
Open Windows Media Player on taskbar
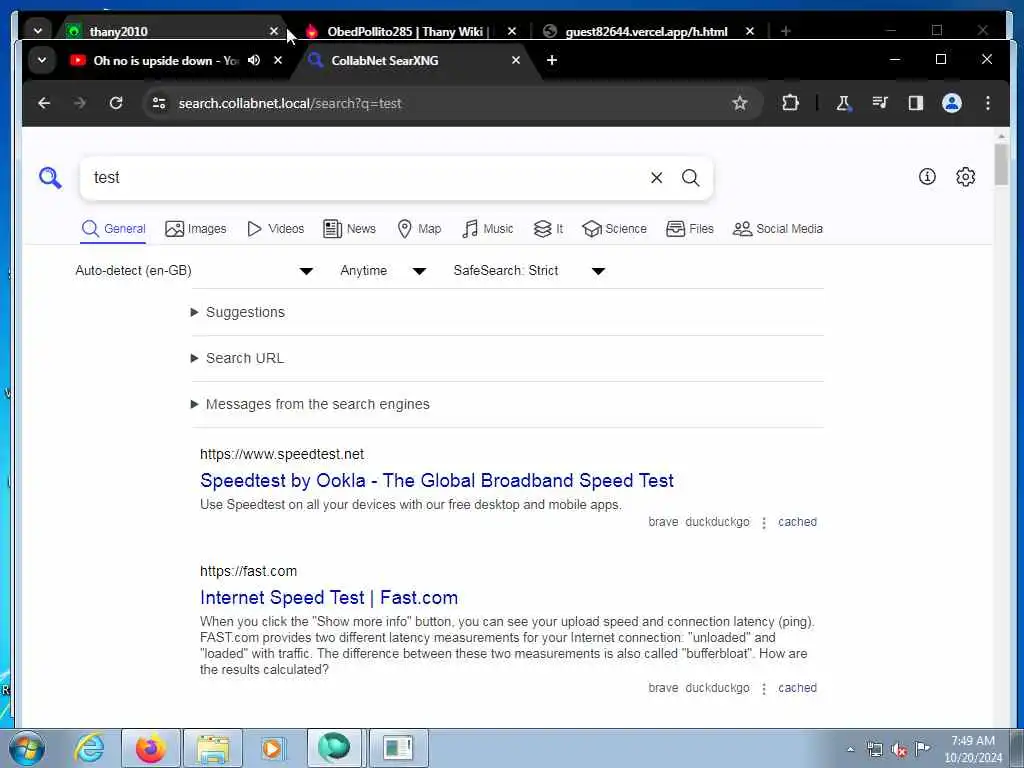tap(272, 748)
